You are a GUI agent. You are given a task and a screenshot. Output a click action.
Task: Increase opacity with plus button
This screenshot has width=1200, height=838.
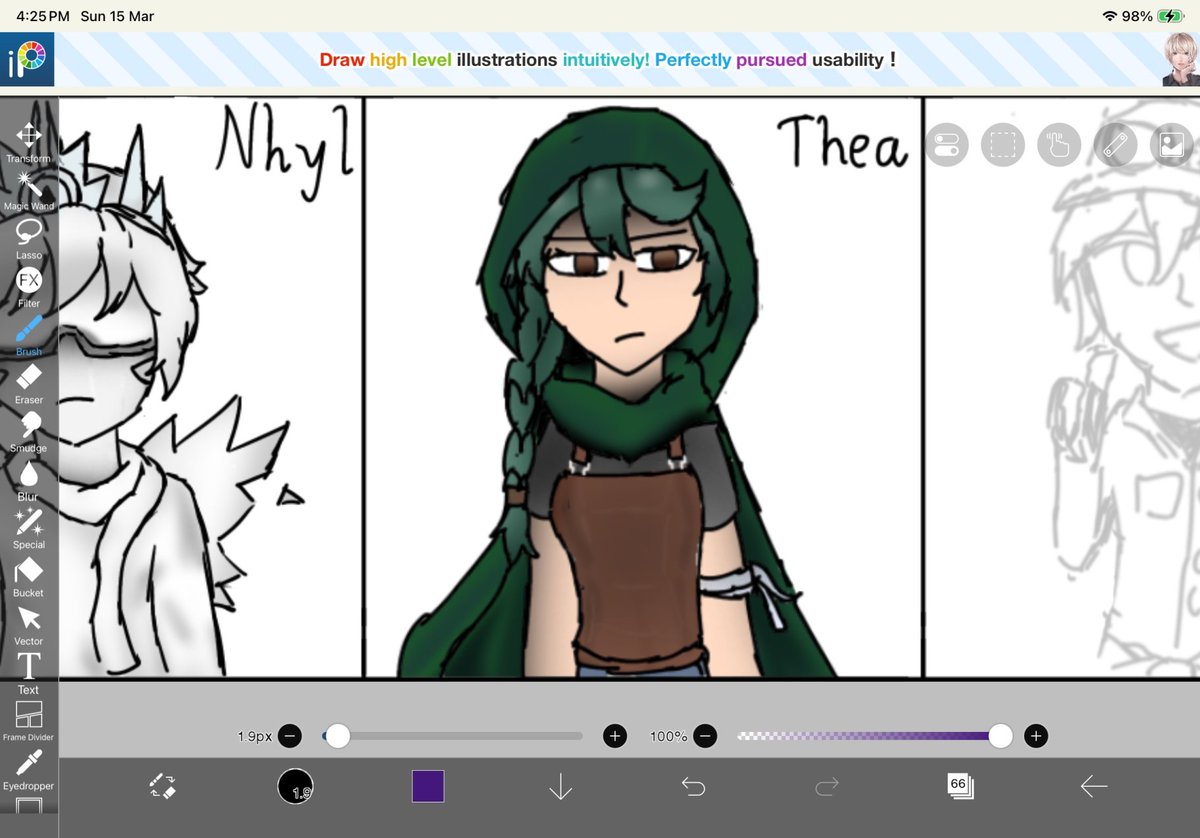click(x=1036, y=736)
